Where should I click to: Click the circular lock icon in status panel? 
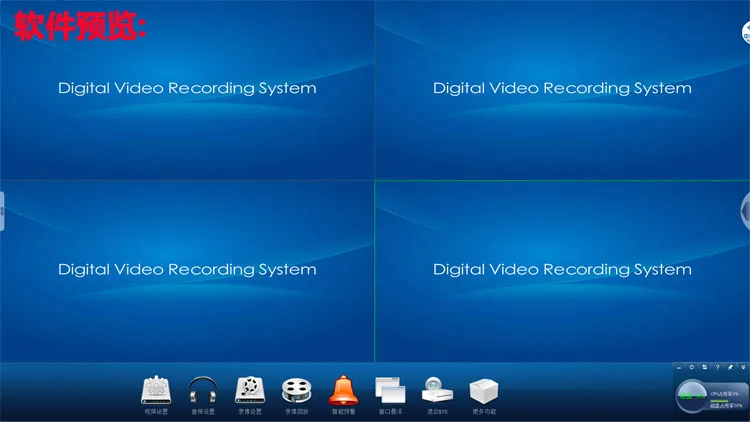coord(692,367)
